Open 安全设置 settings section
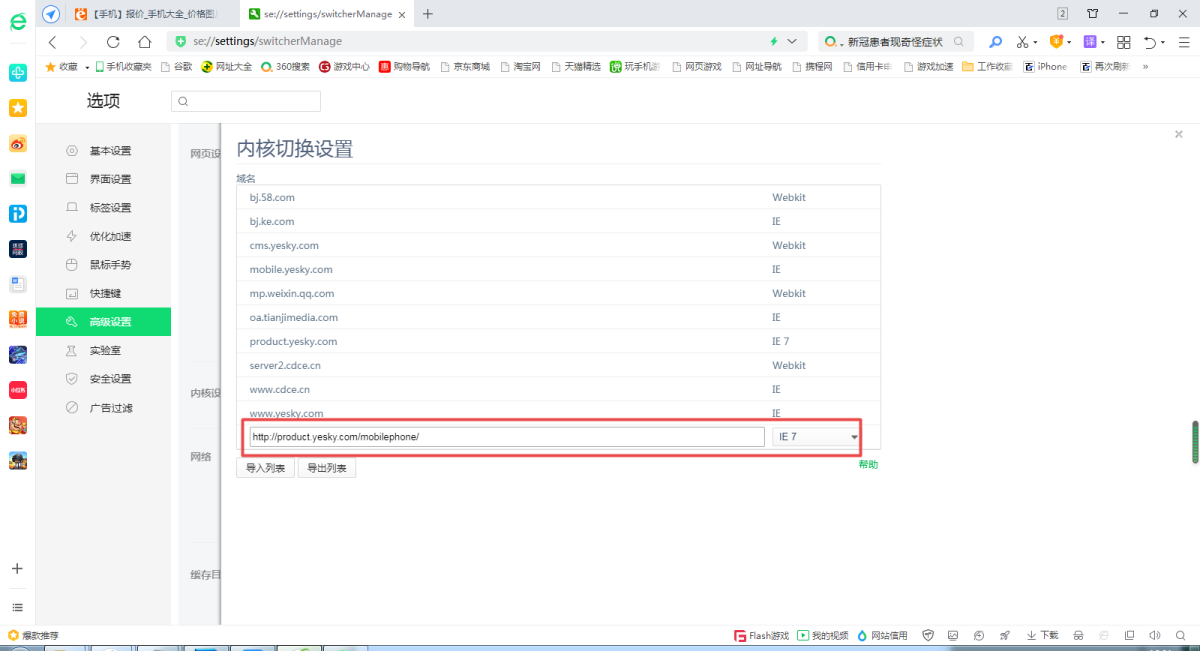The width and height of the screenshot is (1200, 651). click(110, 379)
